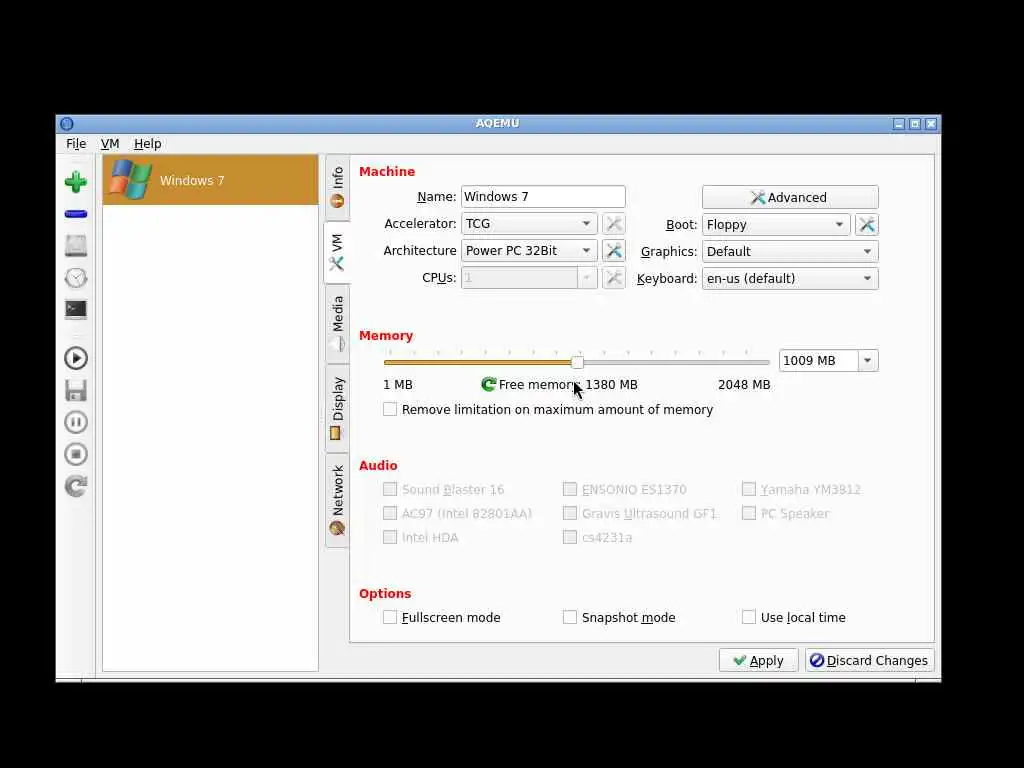Add a new virtual machine with green plus
The height and width of the screenshot is (768, 1024).
tap(76, 182)
